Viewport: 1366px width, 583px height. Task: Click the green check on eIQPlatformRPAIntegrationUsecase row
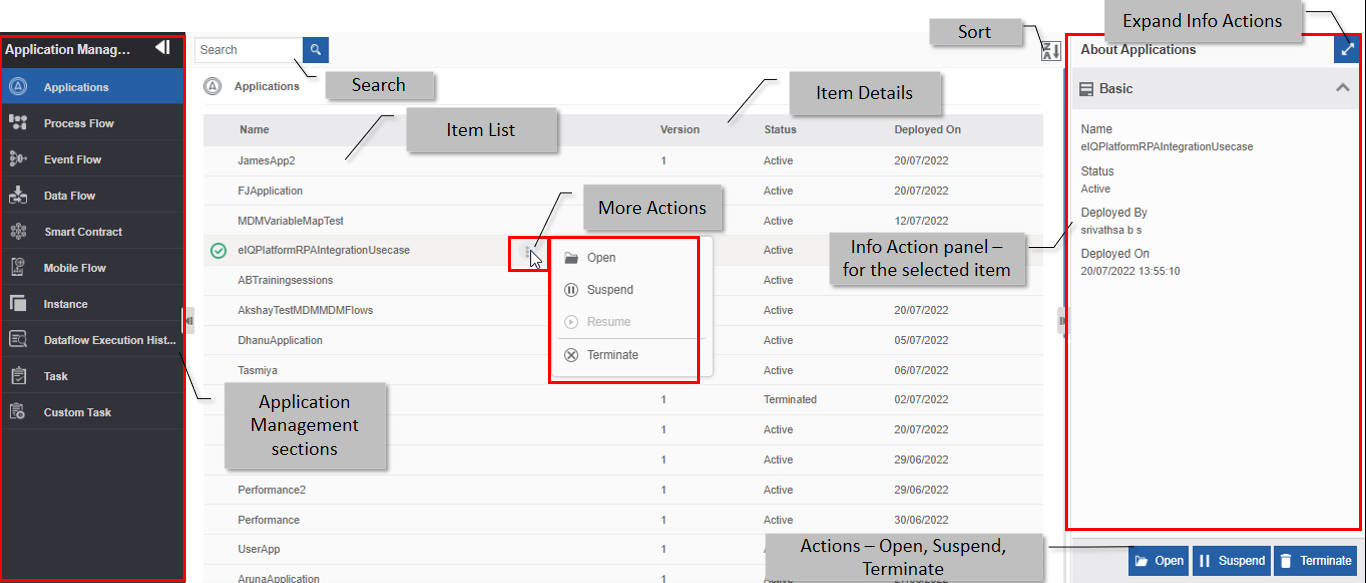click(219, 250)
